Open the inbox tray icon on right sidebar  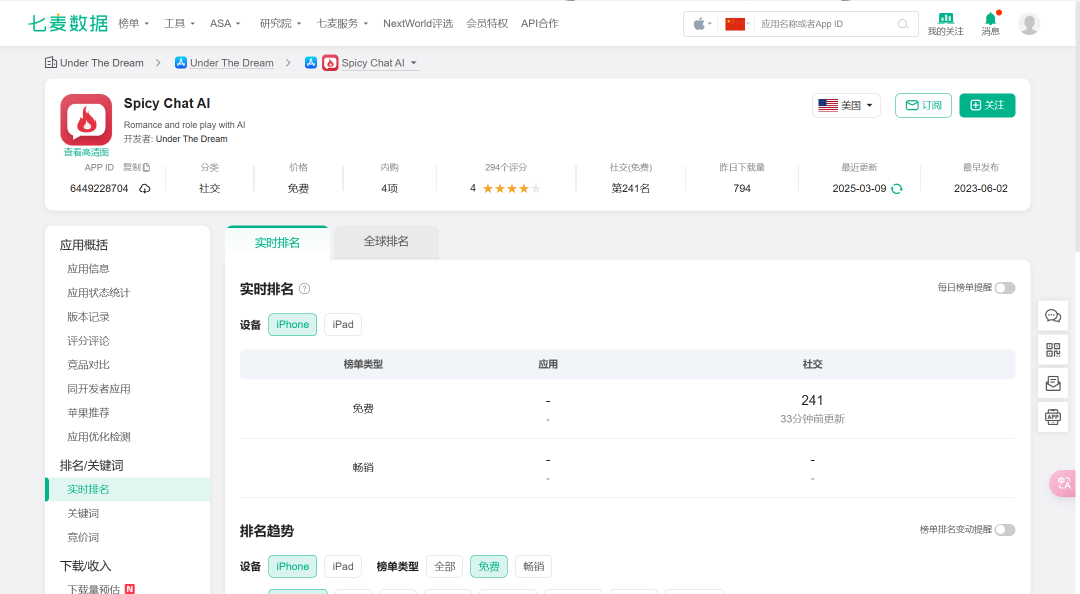pos(1053,383)
